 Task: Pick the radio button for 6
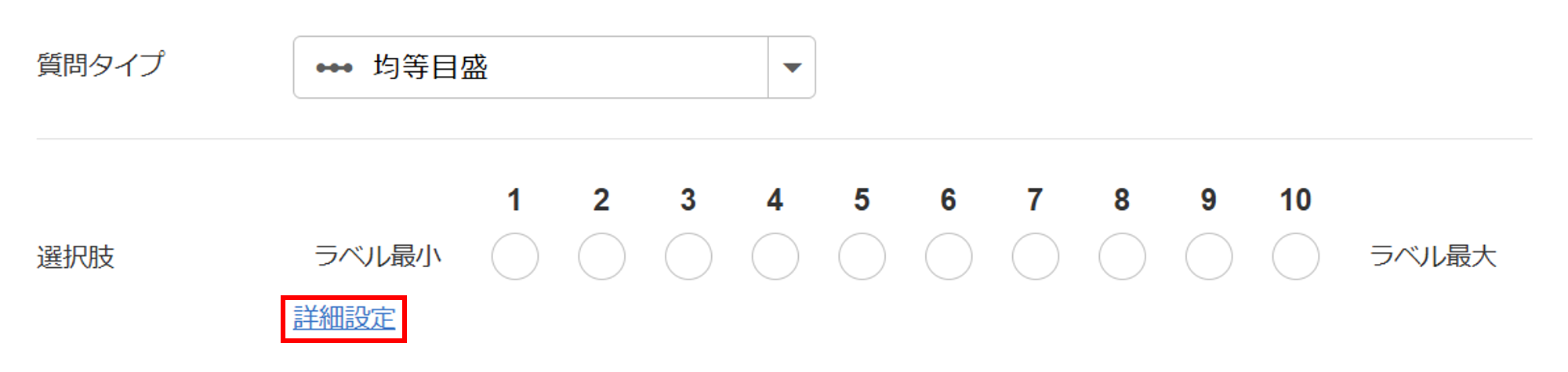click(x=949, y=256)
